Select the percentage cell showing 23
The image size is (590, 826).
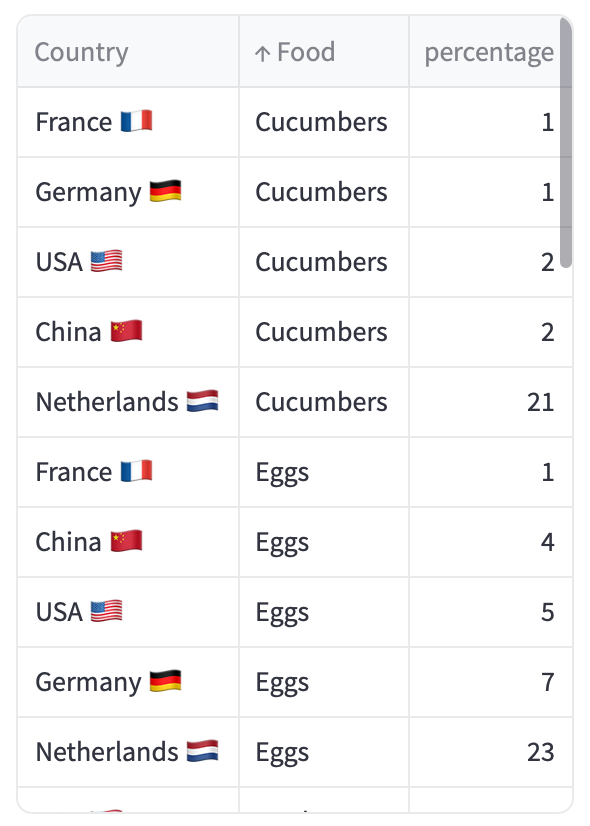490,753
